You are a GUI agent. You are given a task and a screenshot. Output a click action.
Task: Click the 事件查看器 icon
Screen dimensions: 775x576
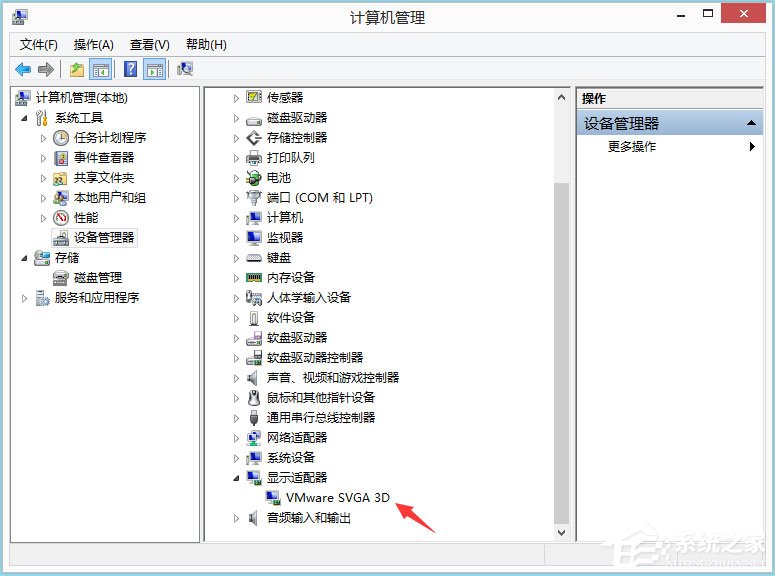point(61,158)
